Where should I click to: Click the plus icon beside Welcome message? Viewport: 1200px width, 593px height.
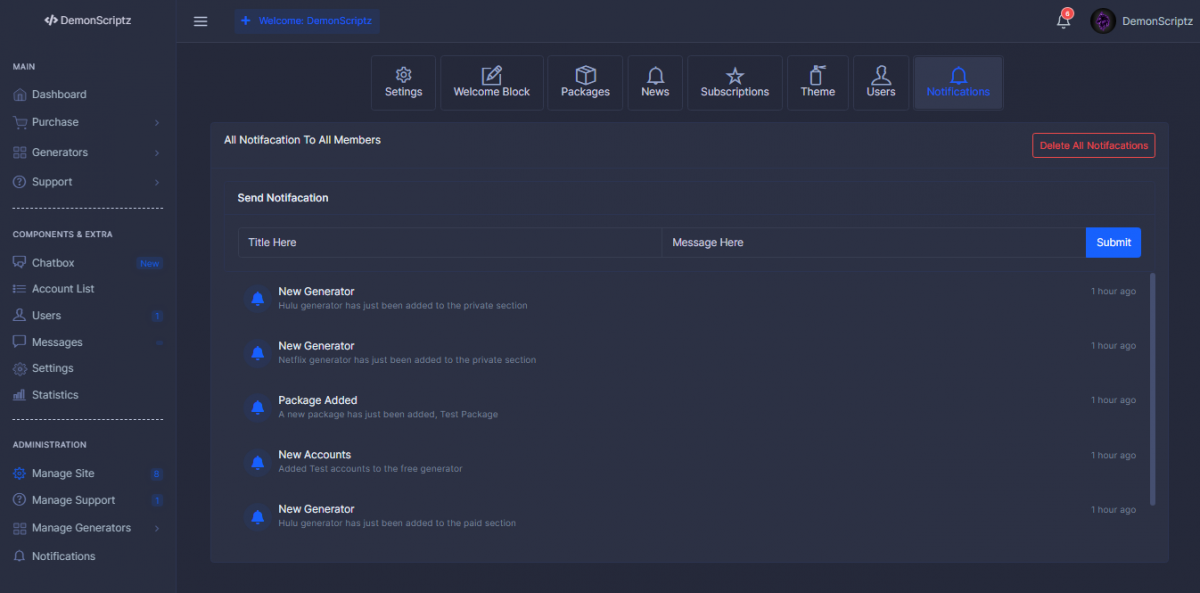tap(246, 21)
